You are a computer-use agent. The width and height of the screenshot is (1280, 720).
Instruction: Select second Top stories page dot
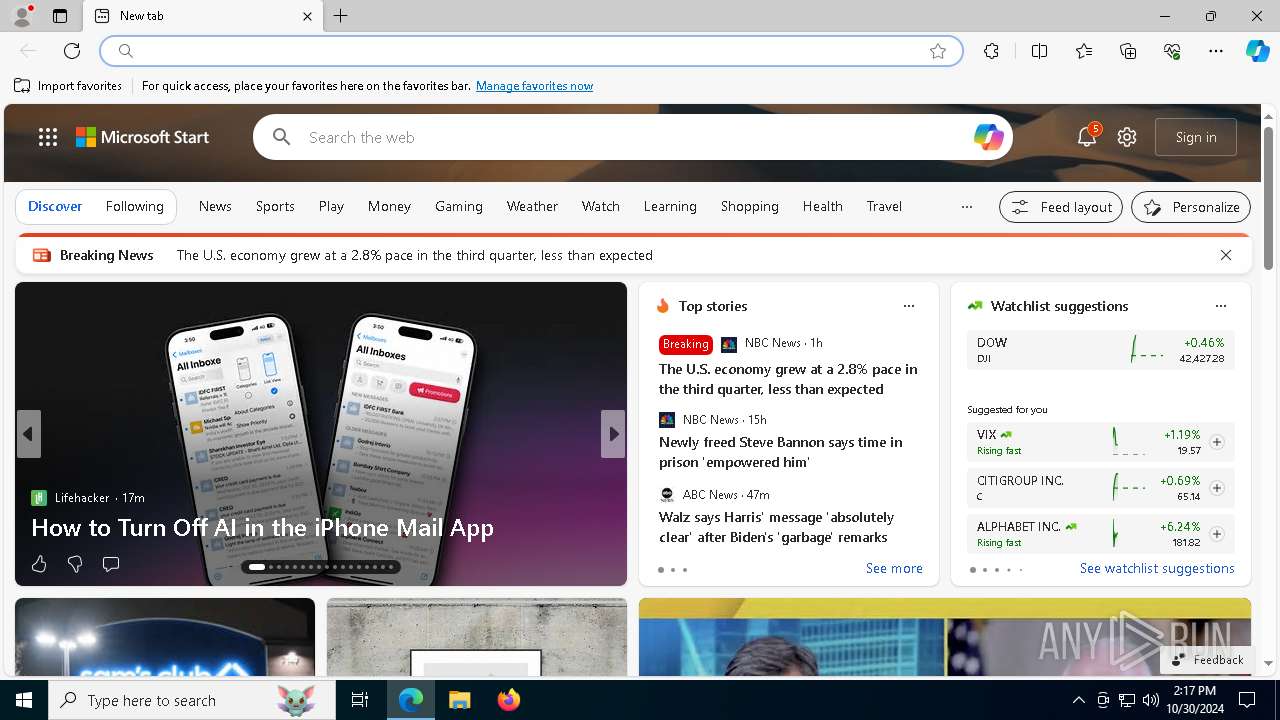(673, 570)
